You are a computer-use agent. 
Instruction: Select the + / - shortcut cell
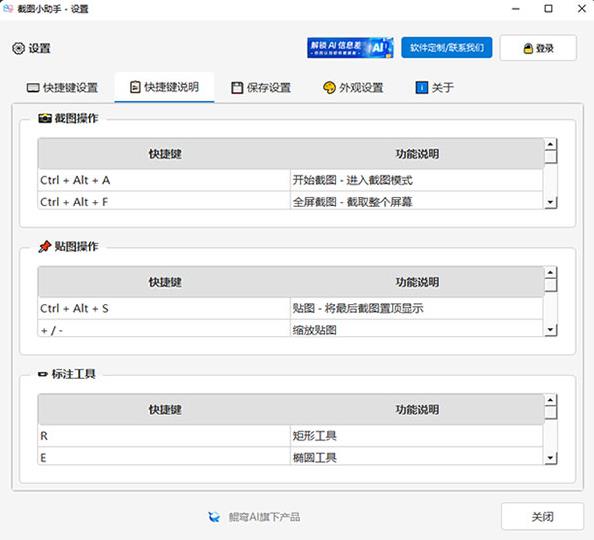click(x=164, y=328)
